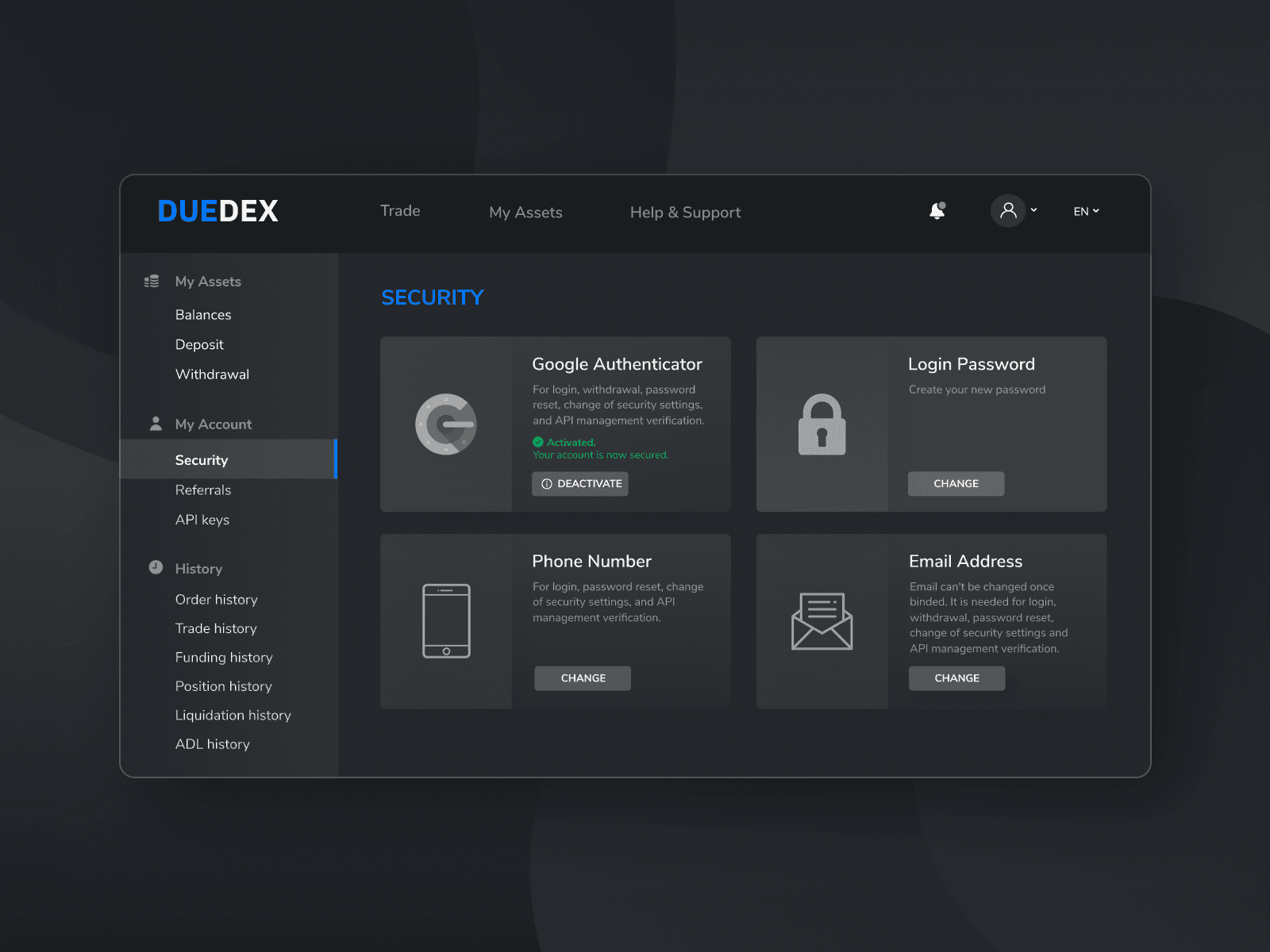Expand the user account dropdown arrow
Screen dimensions: 1270x952
pyautogui.click(x=1033, y=211)
